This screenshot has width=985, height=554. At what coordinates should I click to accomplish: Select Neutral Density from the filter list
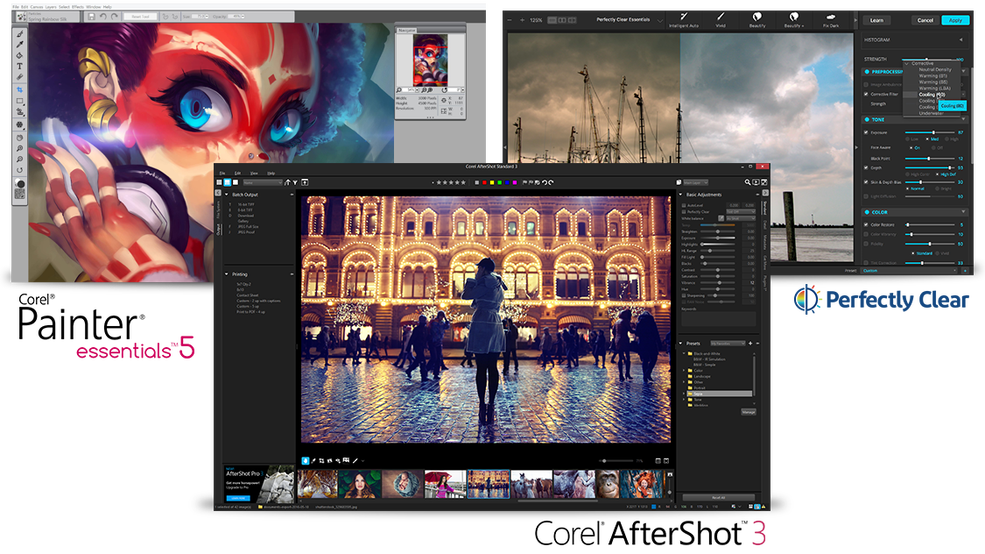click(935, 70)
